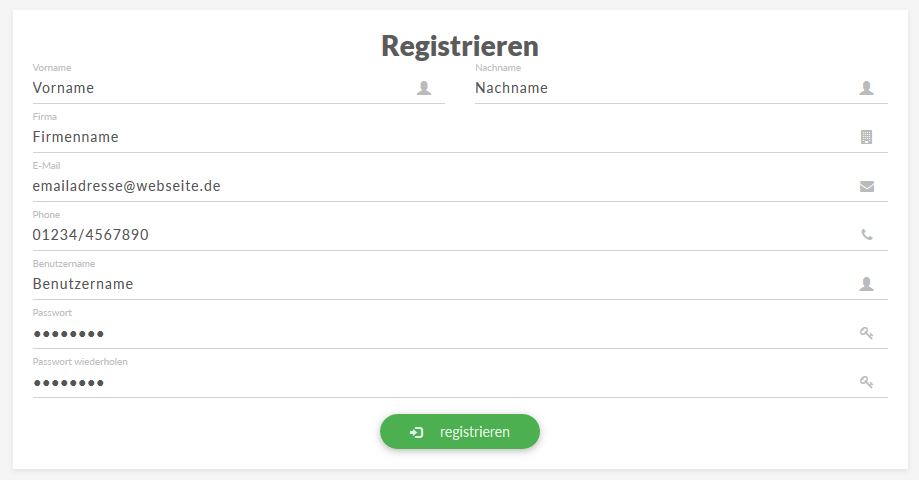Focus the Vorname input field

[239, 88]
